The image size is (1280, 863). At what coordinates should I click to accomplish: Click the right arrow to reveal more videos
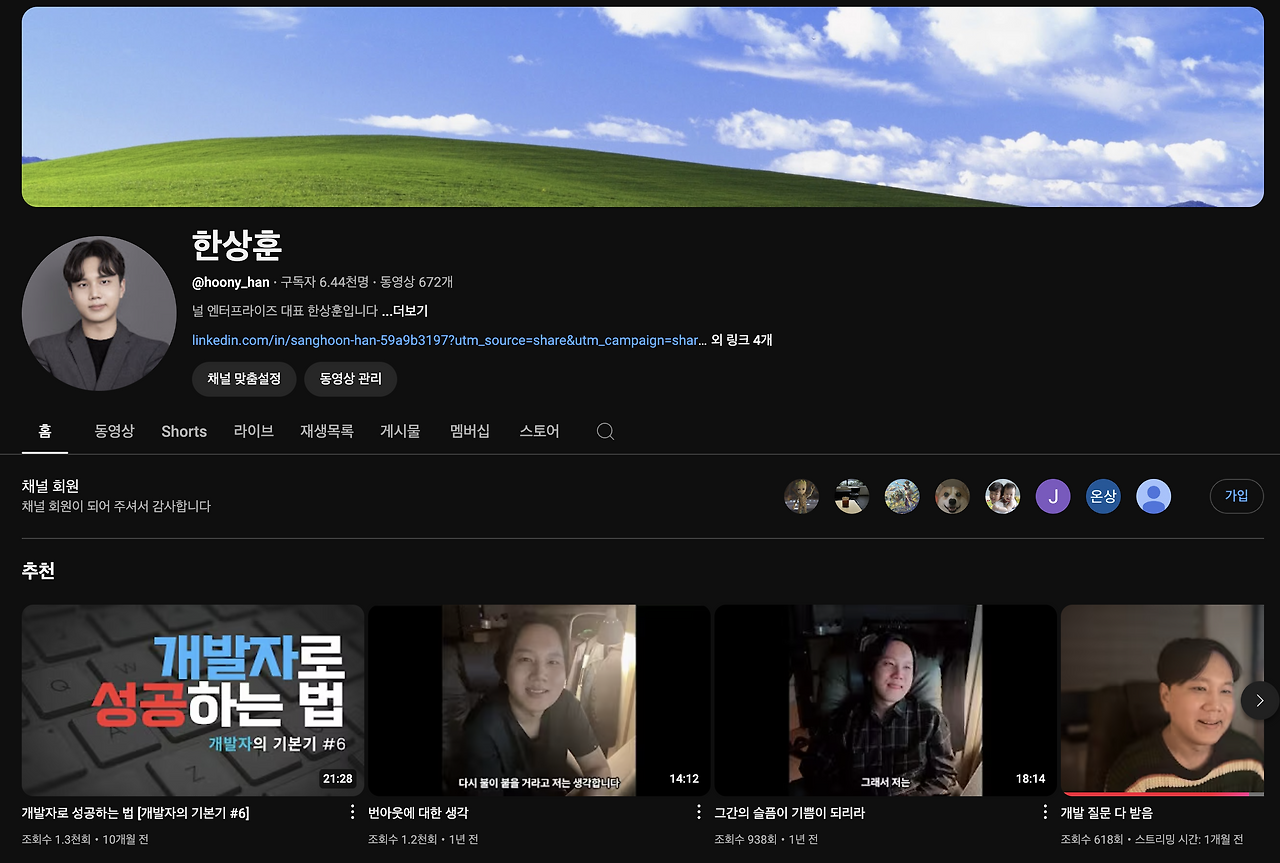click(1259, 700)
